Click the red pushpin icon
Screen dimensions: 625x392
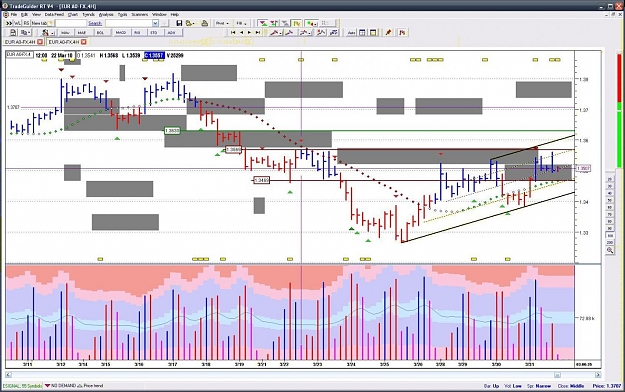click(388, 33)
